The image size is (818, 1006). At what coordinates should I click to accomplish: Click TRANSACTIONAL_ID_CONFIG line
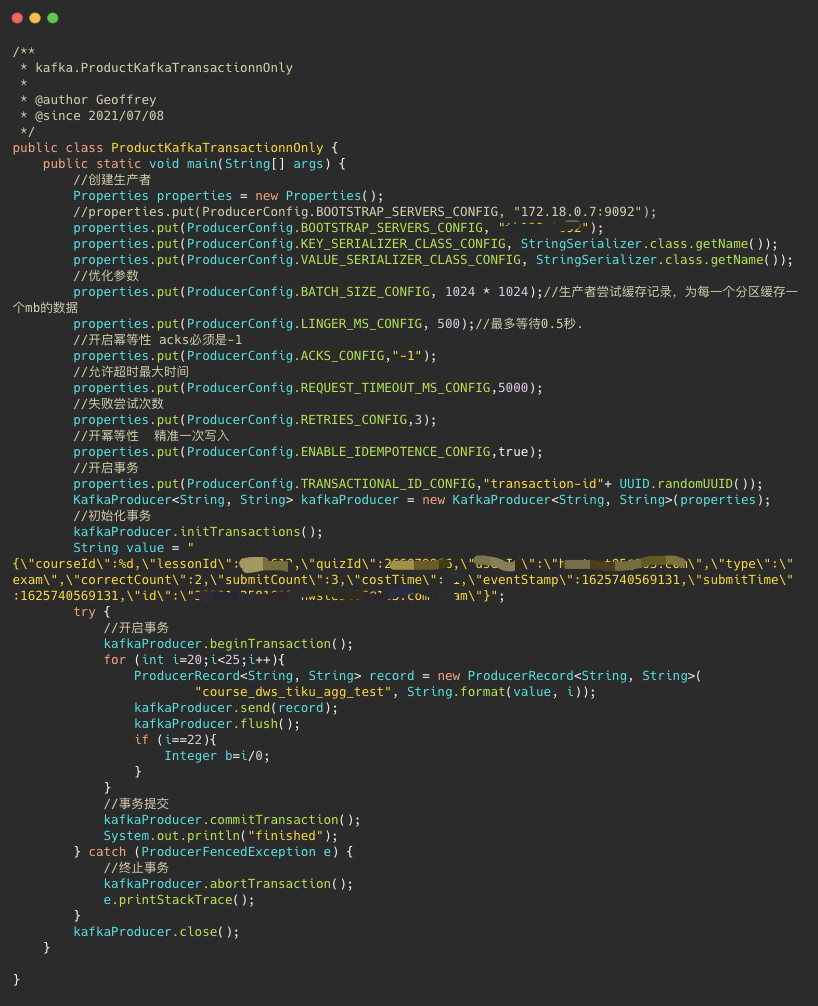418,484
